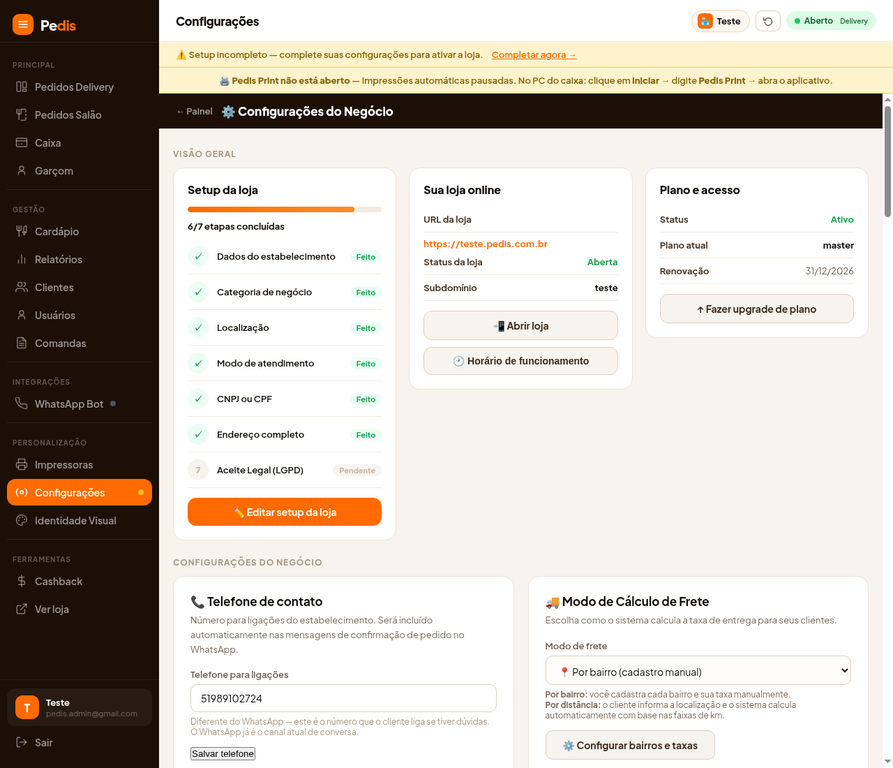This screenshot has height=768, width=893.
Task: Click the Pedidos Delivery columns icon
Action: (x=22, y=87)
